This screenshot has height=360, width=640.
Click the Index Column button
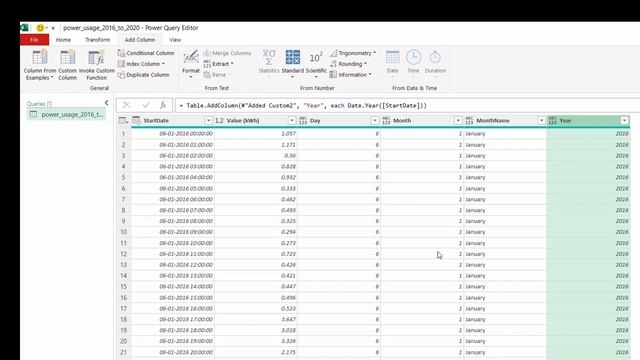tap(141, 64)
